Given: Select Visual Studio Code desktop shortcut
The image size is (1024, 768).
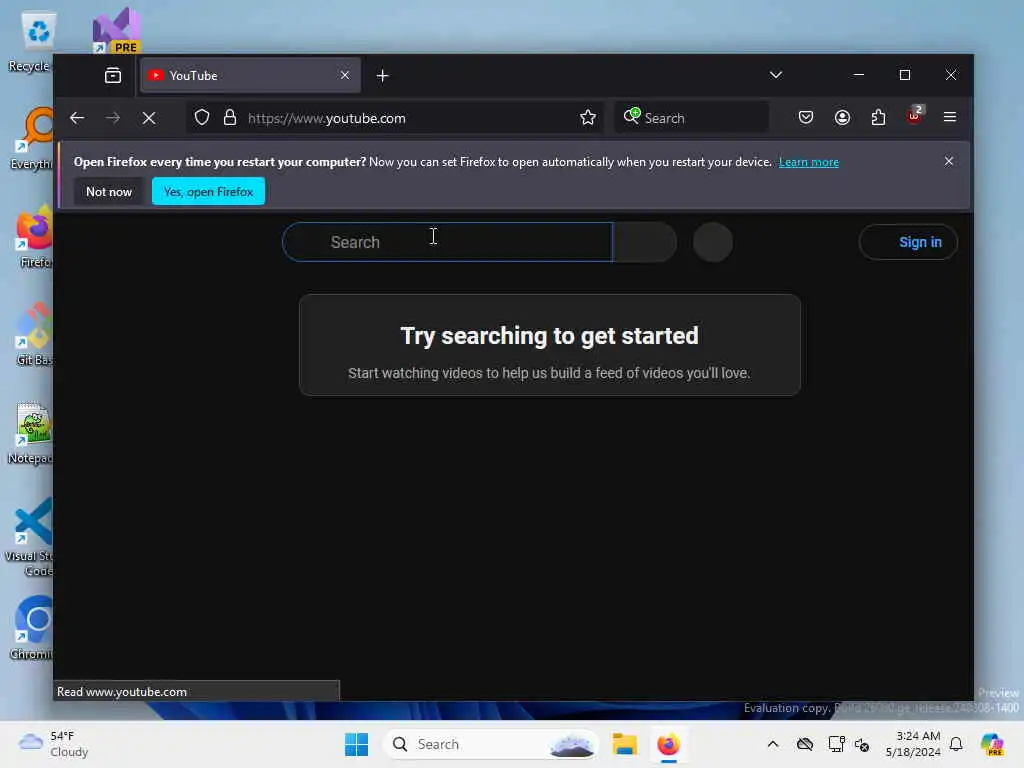Looking at the screenshot, I should click(30, 537).
